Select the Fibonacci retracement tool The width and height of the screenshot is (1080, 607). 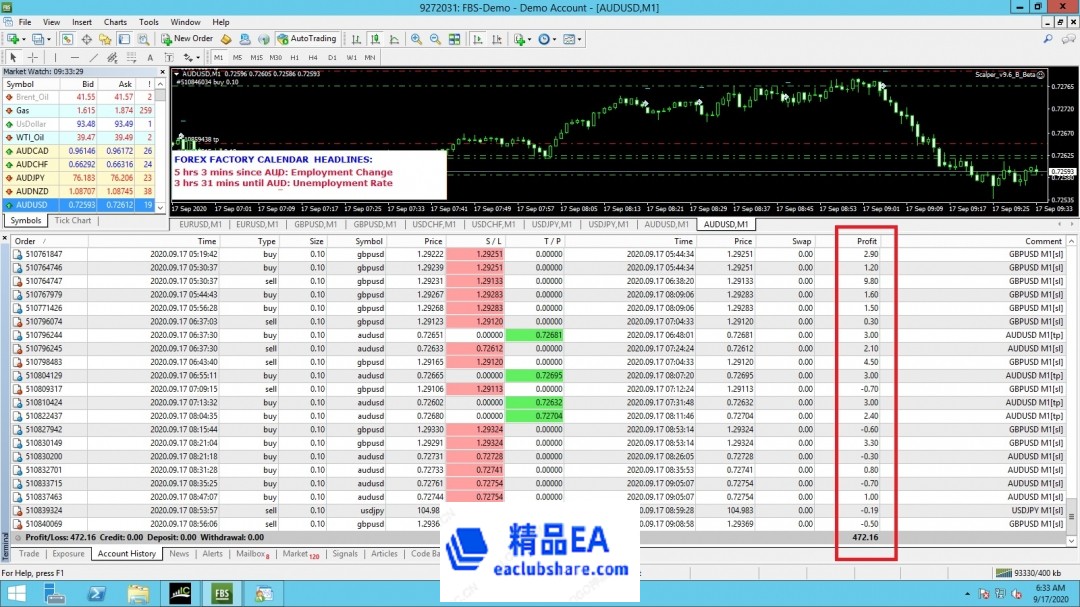click(x=132, y=58)
